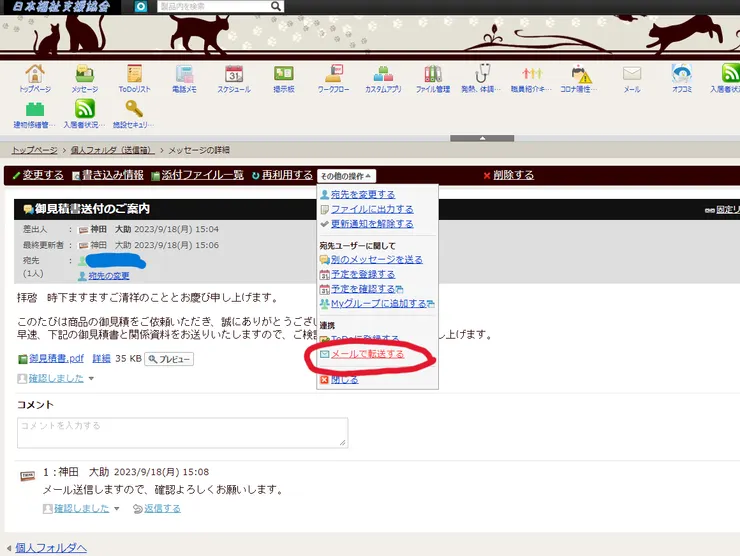Open the スケジュール calendar icon

[x=233, y=74]
